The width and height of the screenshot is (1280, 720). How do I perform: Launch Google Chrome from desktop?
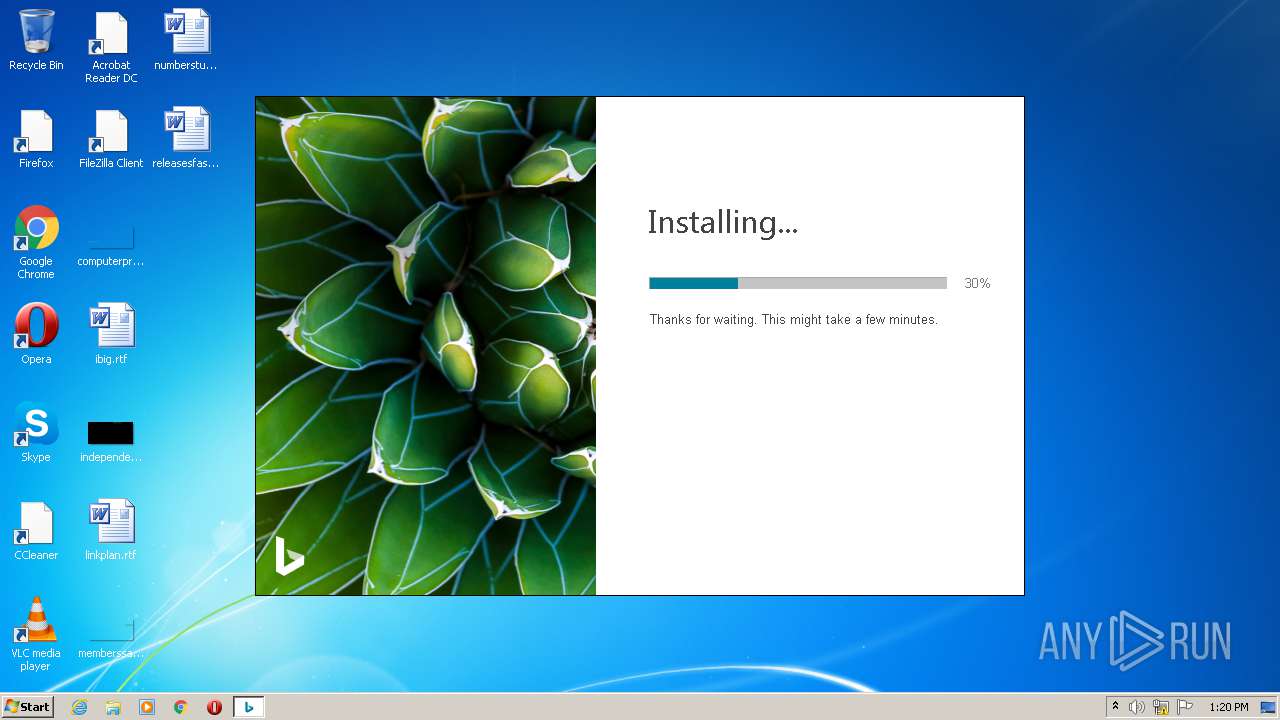(36, 242)
